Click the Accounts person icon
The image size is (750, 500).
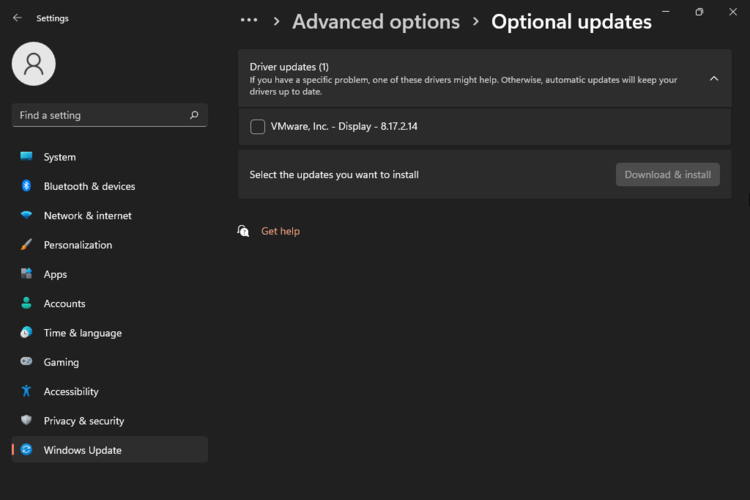click(x=26, y=303)
